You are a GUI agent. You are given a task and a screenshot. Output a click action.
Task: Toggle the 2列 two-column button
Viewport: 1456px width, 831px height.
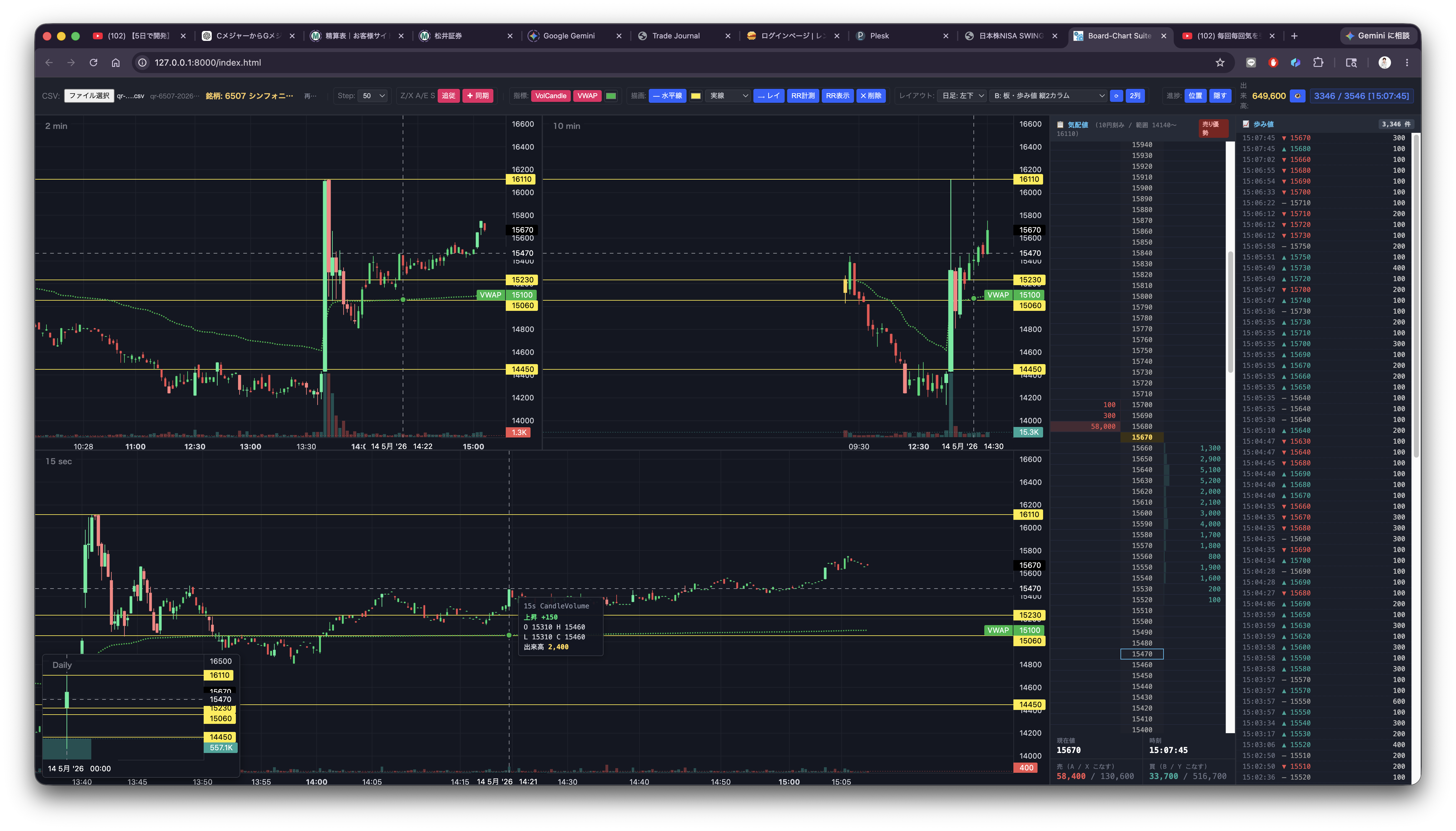[1135, 96]
